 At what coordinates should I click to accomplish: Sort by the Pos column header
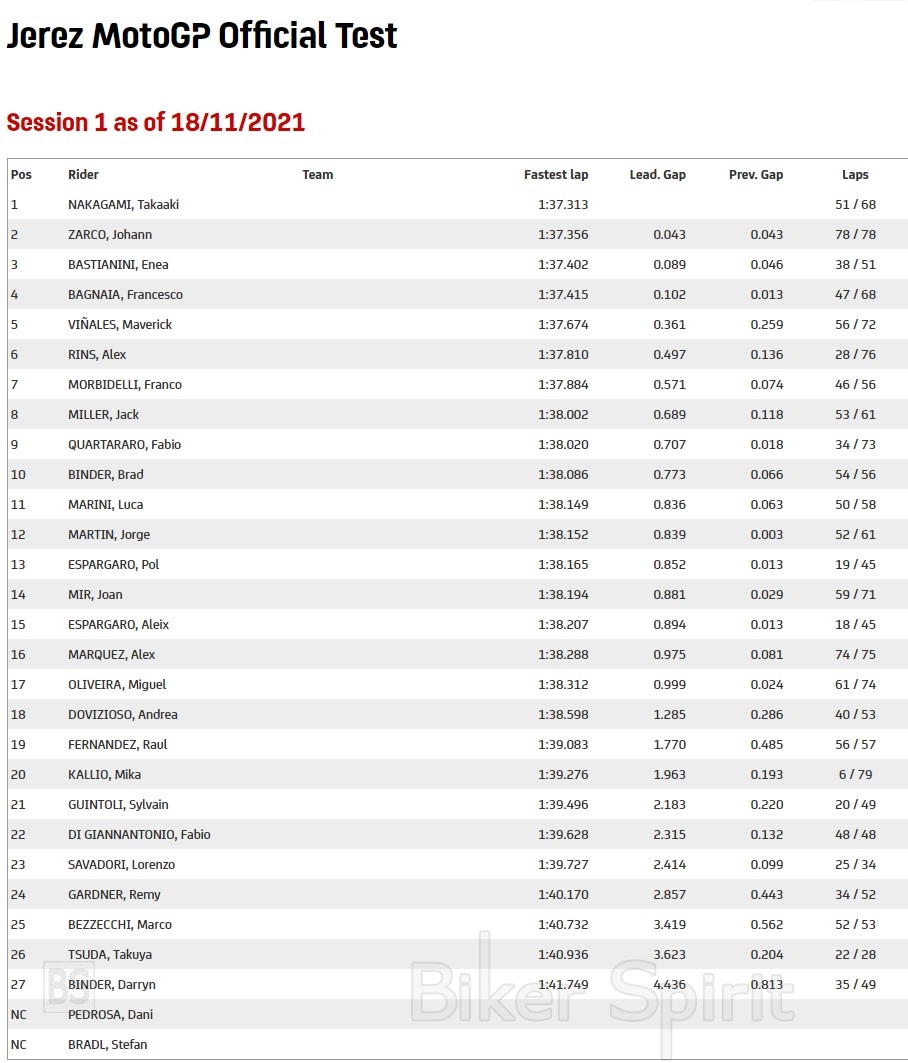[x=21, y=174]
